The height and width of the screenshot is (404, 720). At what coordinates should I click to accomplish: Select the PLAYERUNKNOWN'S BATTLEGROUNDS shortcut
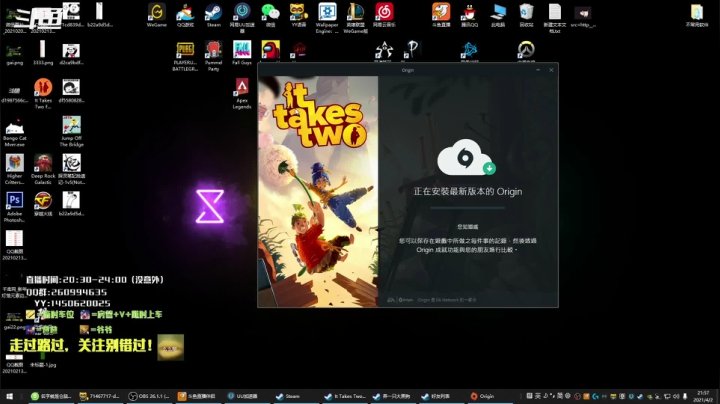pyautogui.click(x=185, y=56)
